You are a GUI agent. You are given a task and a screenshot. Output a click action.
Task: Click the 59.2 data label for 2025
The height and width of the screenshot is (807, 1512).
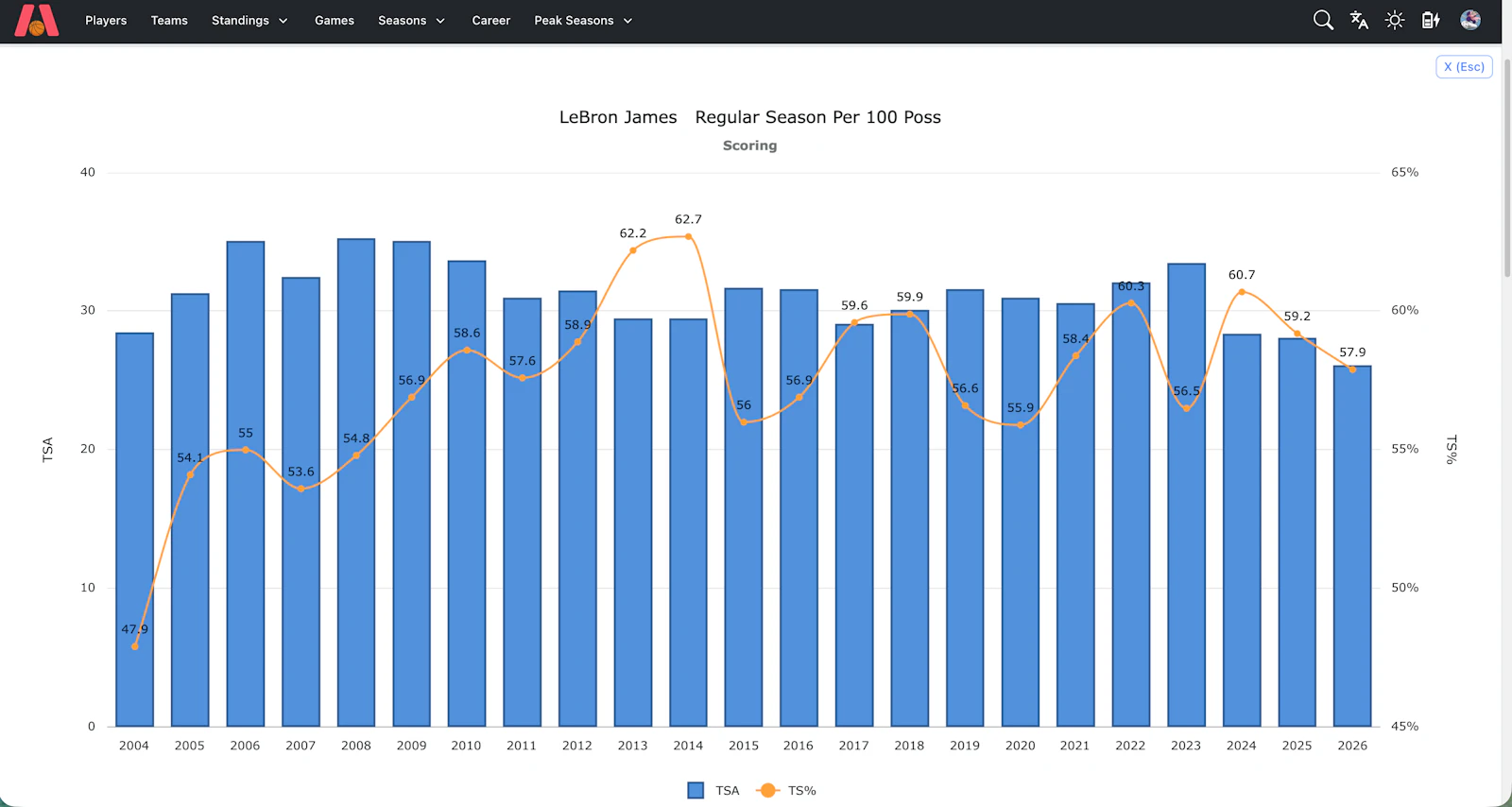click(x=1297, y=317)
